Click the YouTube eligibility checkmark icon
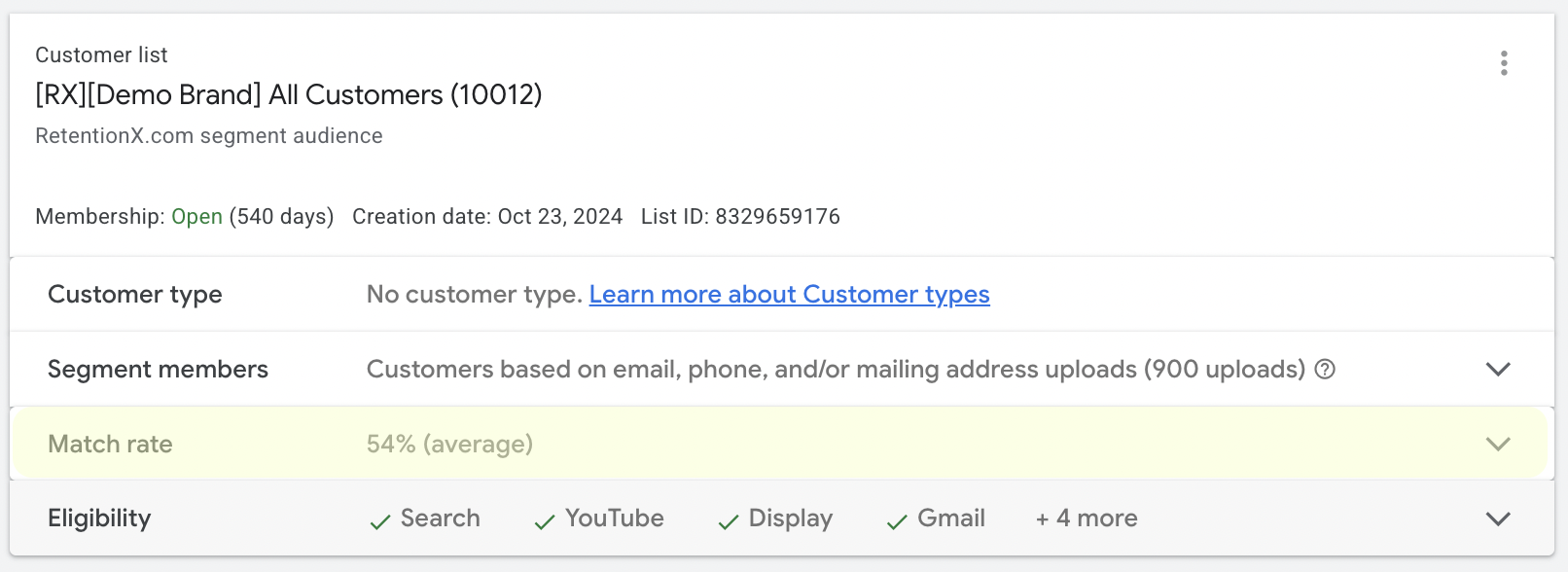This screenshot has height=572, width=1568. coord(543,520)
